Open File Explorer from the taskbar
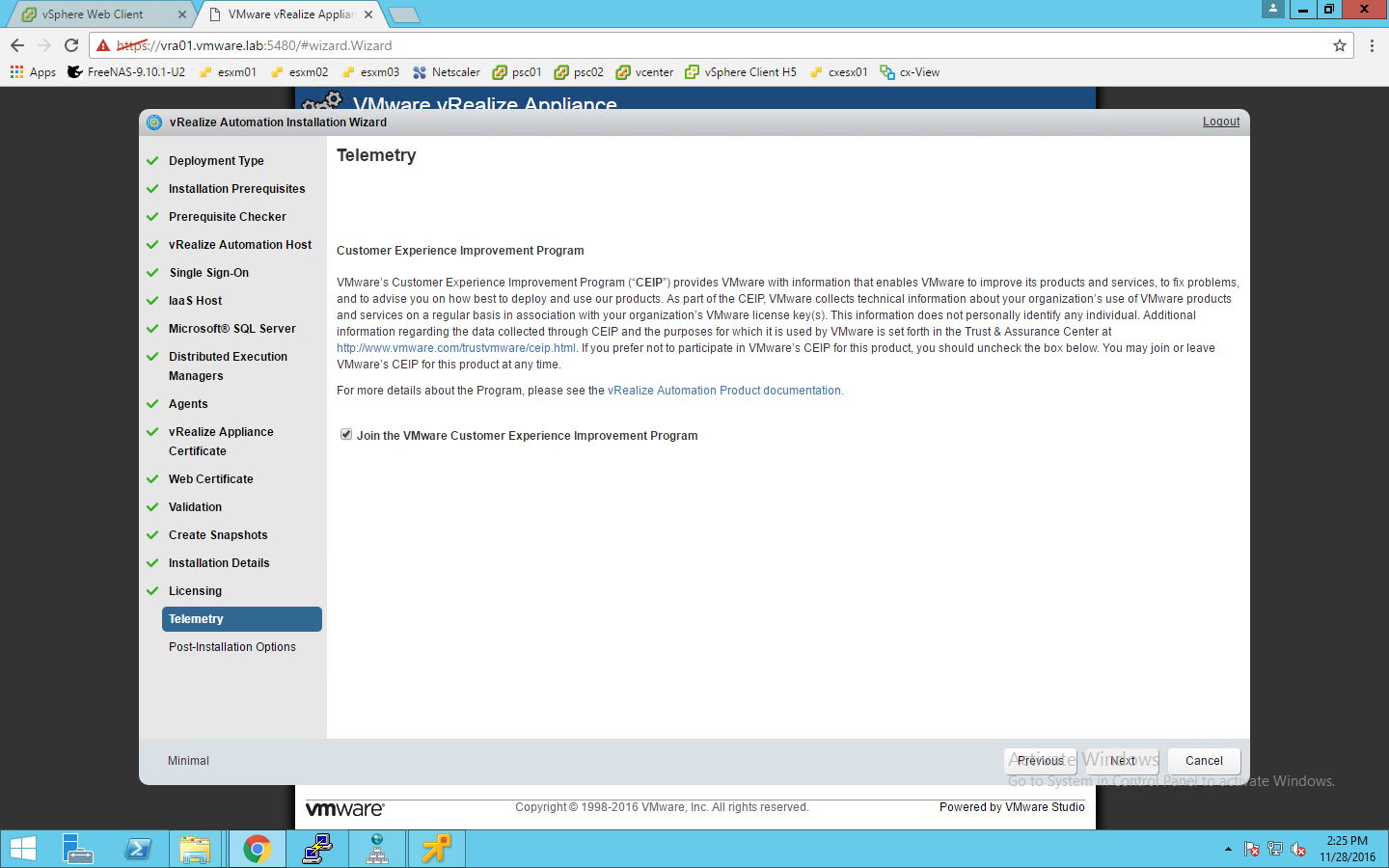The height and width of the screenshot is (868, 1389). coord(196,849)
